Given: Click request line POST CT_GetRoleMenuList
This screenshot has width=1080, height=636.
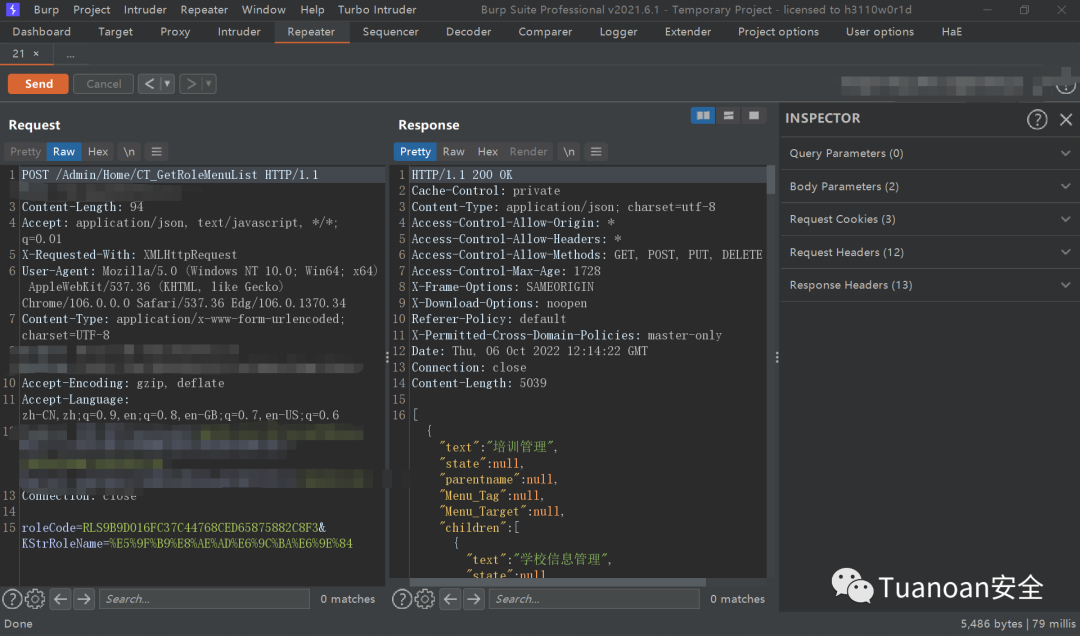Looking at the screenshot, I should click(x=169, y=174).
